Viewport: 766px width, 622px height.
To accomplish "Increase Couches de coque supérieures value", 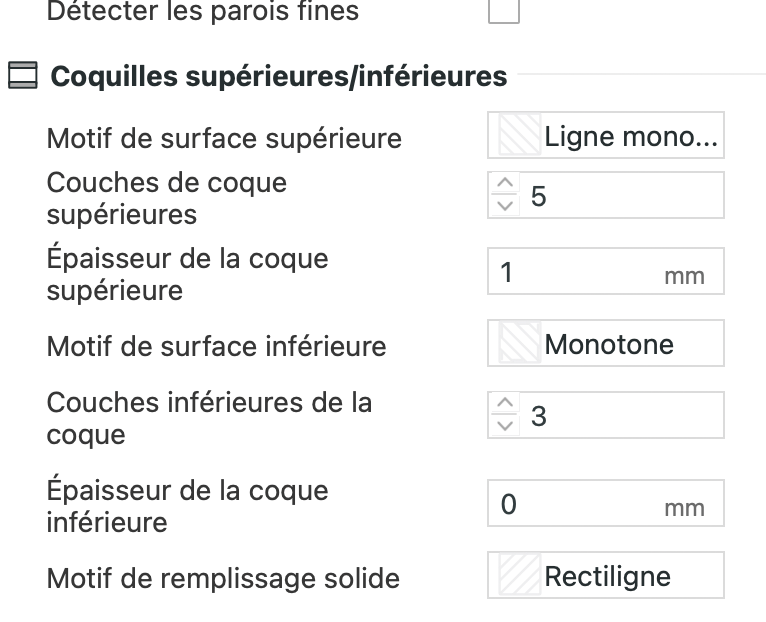I will point(508,185).
